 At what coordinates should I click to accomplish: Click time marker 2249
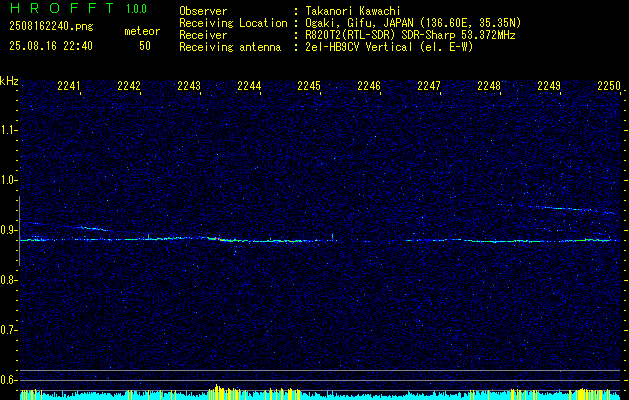(x=549, y=86)
